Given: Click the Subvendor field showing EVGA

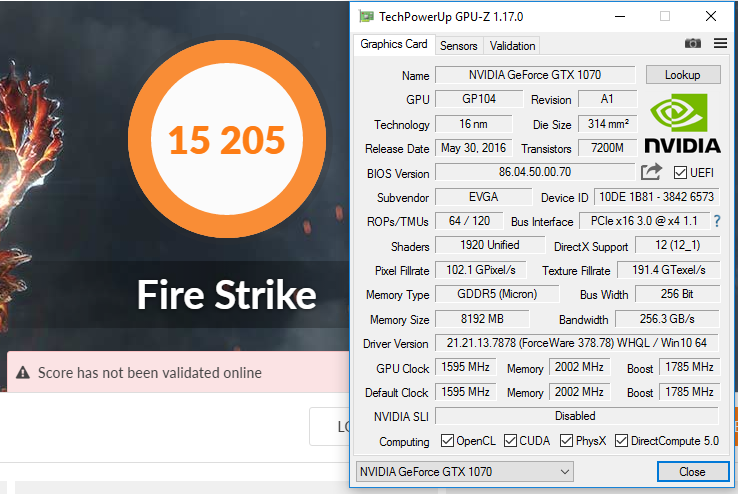Looking at the screenshot, I should (483, 197).
